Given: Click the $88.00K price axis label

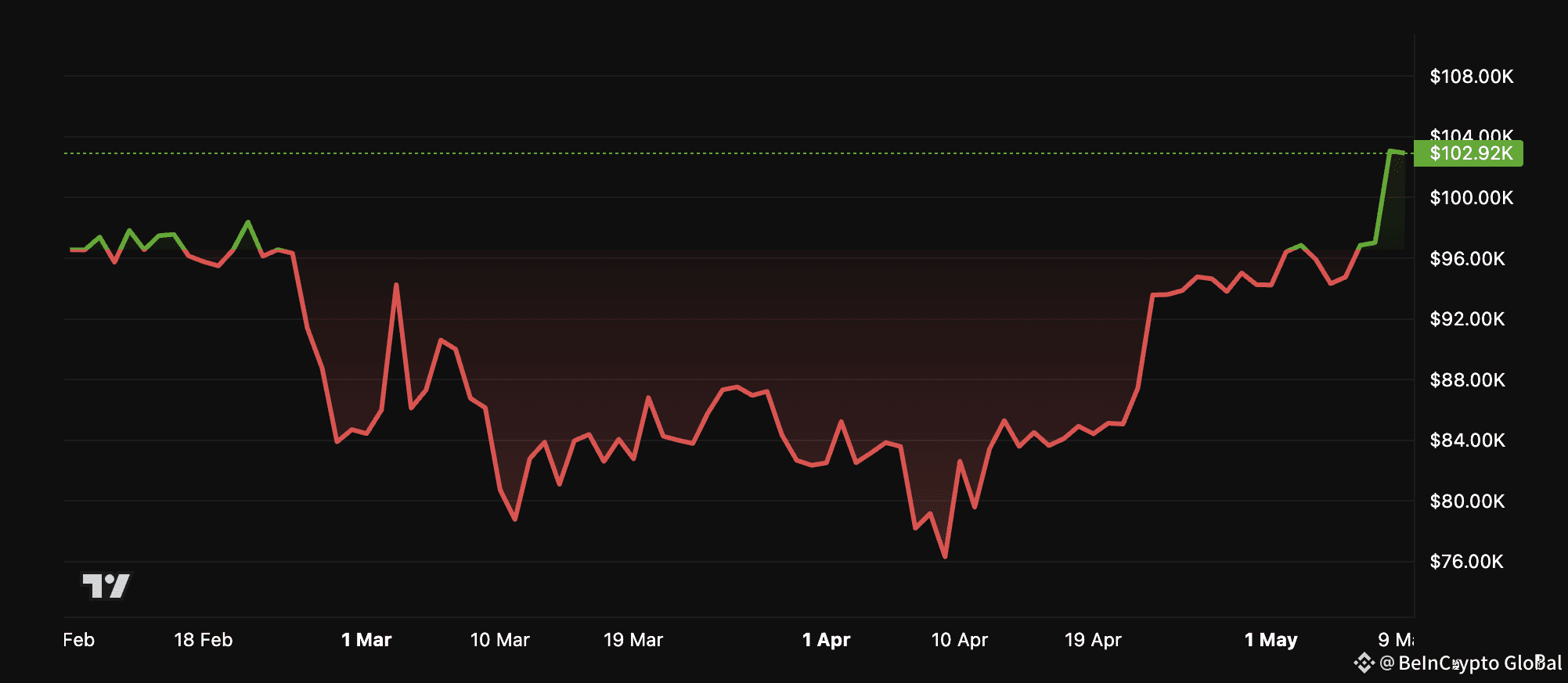Looking at the screenshot, I should (1467, 380).
